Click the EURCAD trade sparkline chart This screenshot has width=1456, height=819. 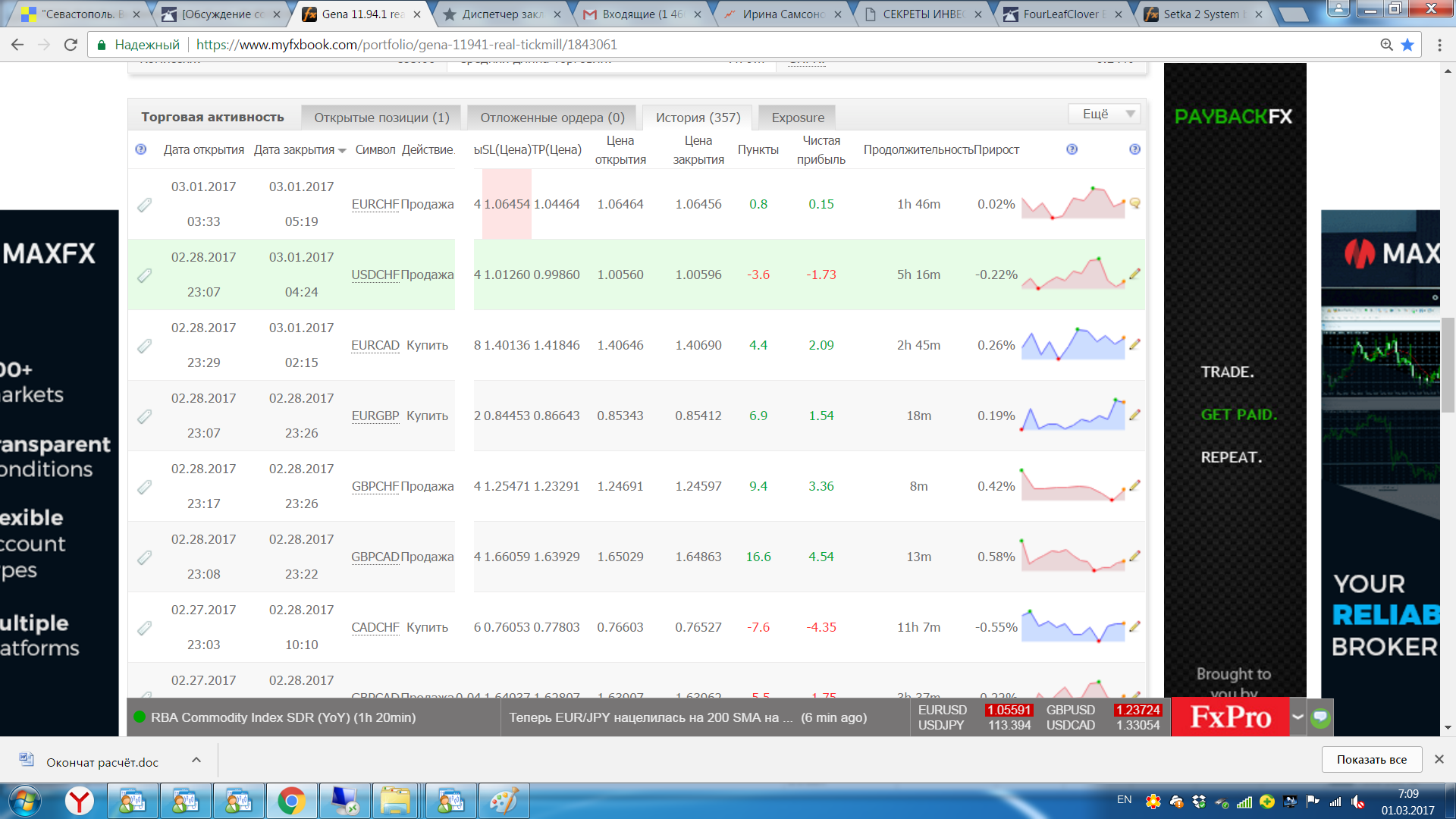click(x=1073, y=344)
